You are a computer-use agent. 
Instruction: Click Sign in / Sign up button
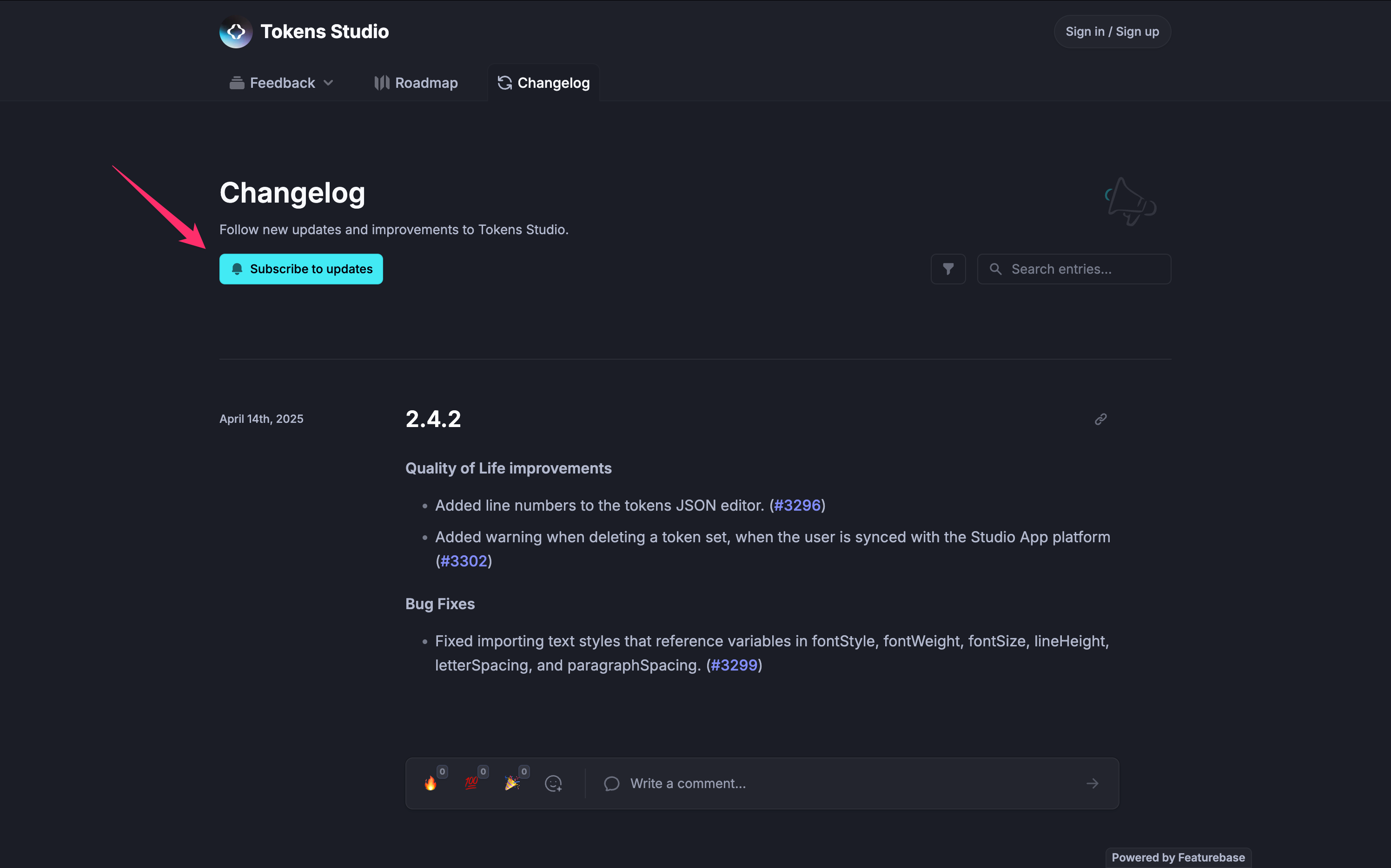pos(1112,32)
